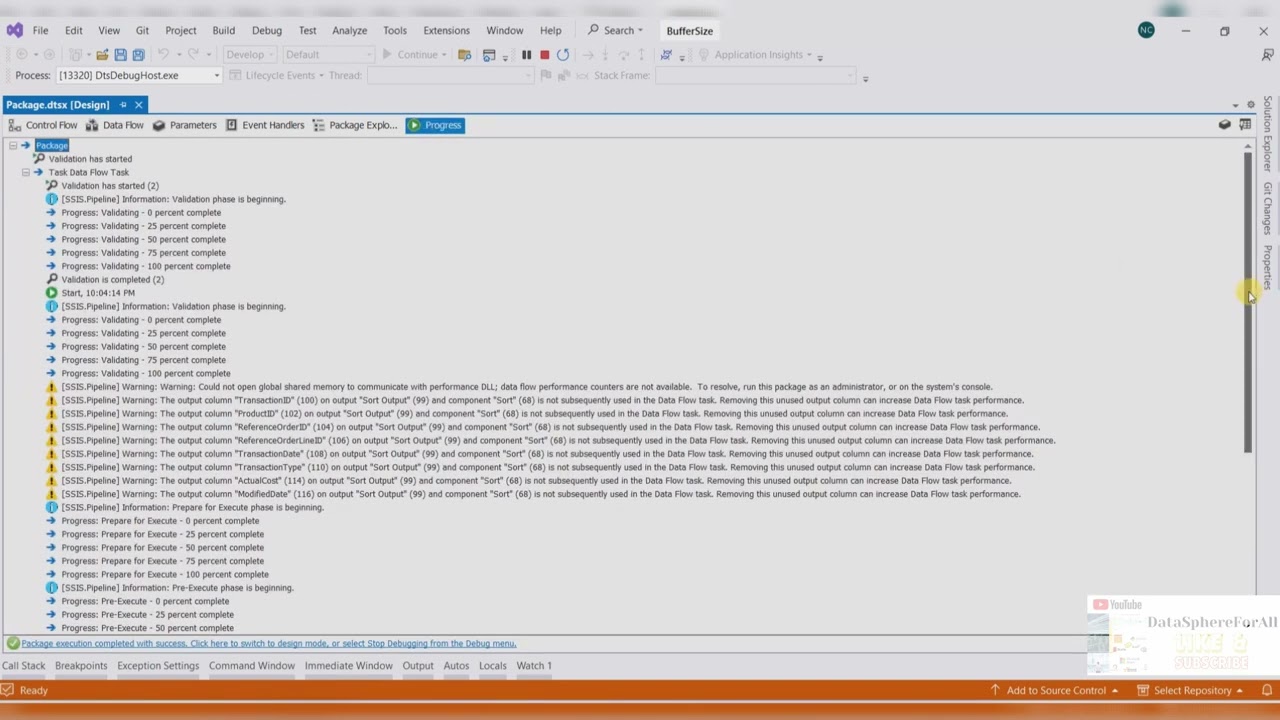Image resolution: width=1280 pixels, height=720 pixels.
Task: Click the Save icon in toolbar
Action: pos(120,55)
